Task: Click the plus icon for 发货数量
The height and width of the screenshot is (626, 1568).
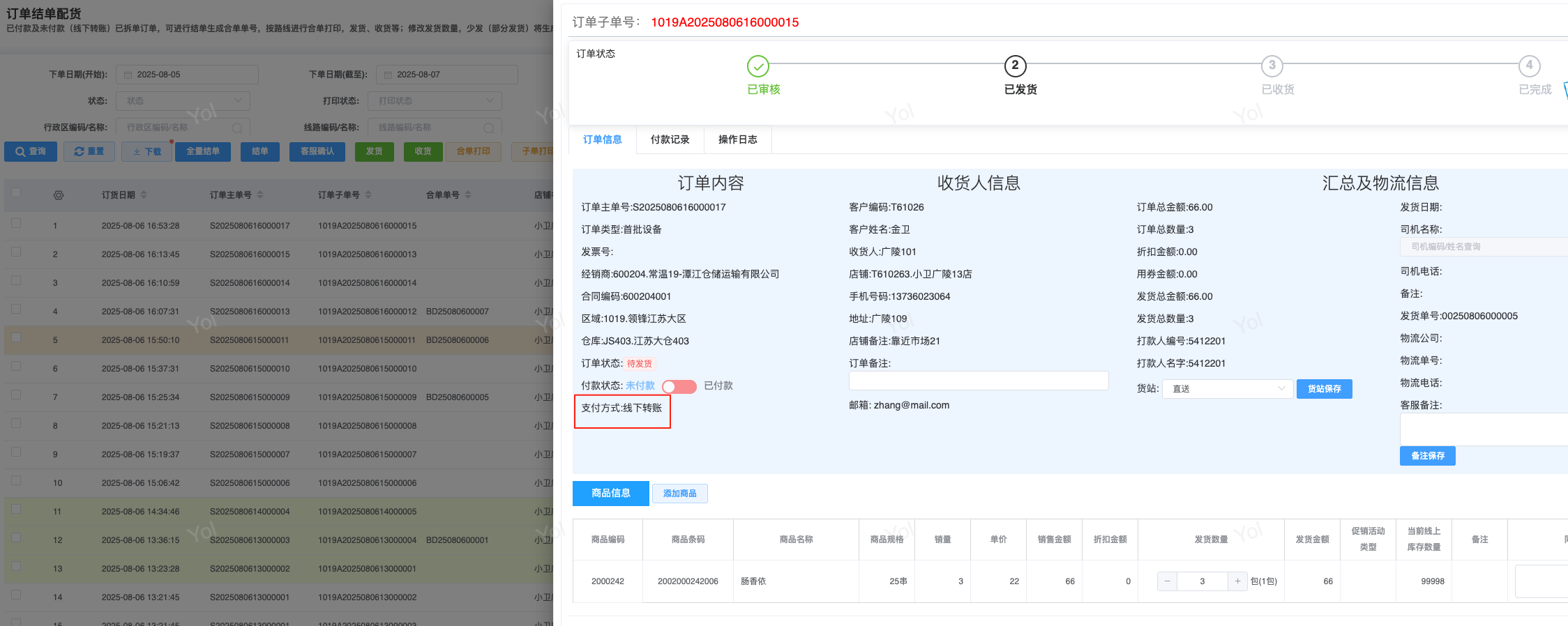Action: point(1237,581)
